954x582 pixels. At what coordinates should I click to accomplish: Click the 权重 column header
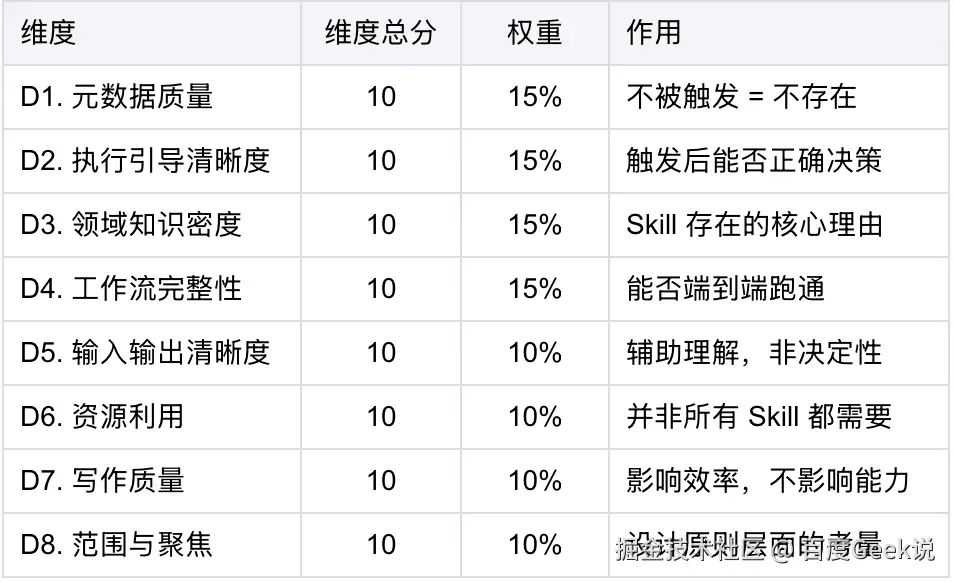(x=534, y=33)
